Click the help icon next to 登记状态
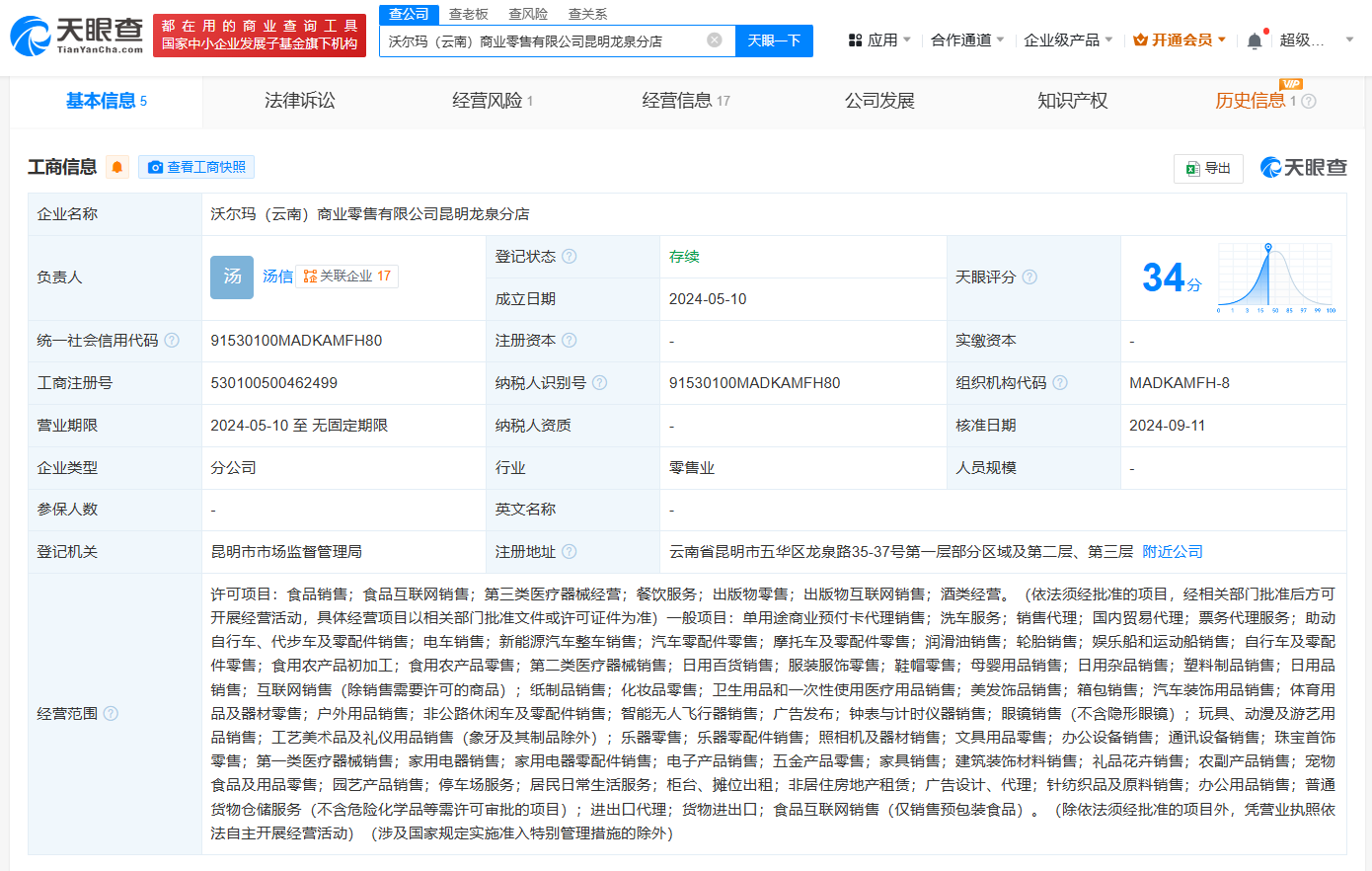The image size is (1372, 871). coord(570,257)
